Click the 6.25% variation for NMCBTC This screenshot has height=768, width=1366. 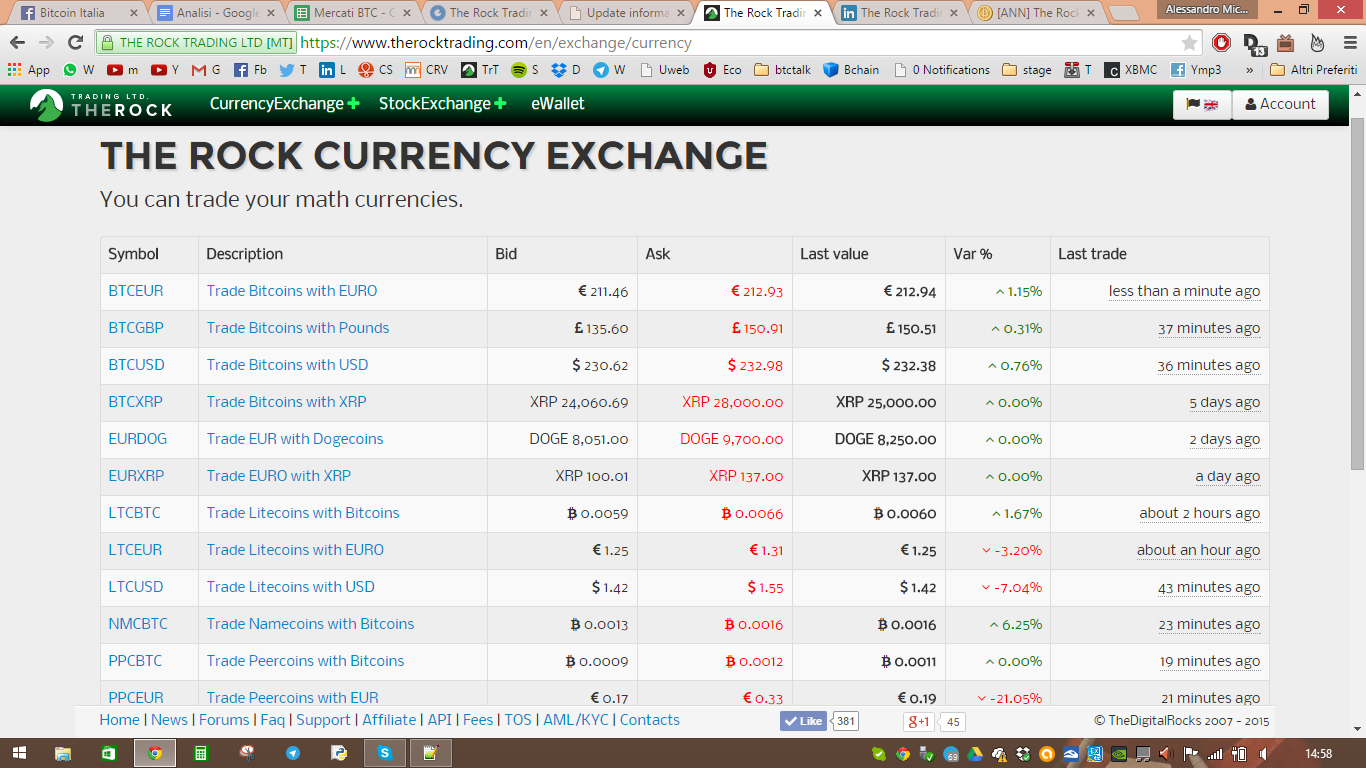[1016, 625]
